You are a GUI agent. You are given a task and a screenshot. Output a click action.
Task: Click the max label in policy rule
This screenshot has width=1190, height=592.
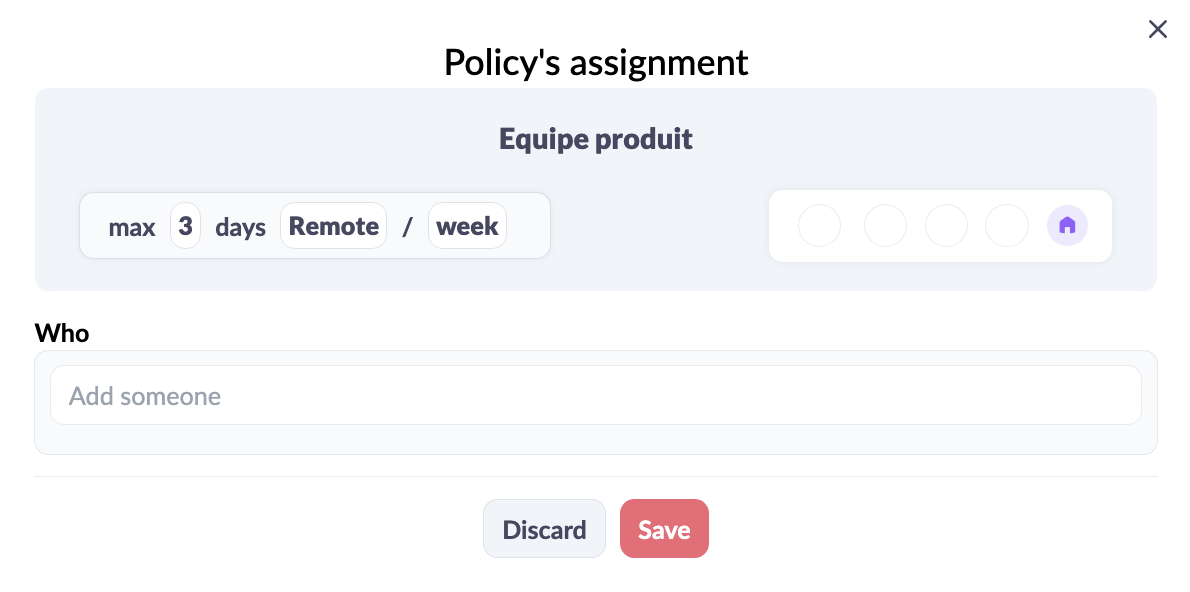click(x=132, y=227)
